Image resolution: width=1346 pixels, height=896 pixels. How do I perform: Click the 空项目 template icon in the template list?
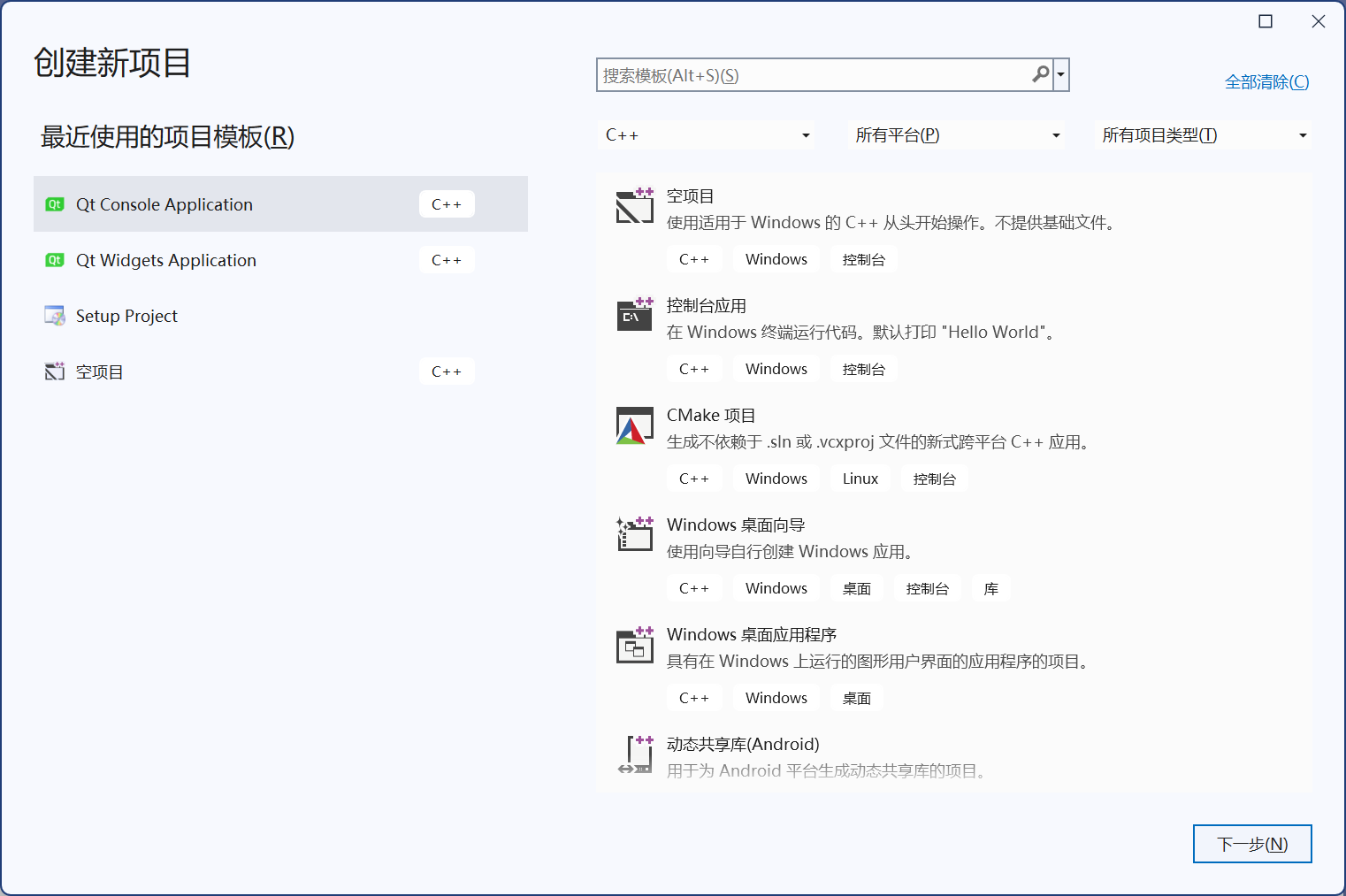pyautogui.click(x=635, y=205)
